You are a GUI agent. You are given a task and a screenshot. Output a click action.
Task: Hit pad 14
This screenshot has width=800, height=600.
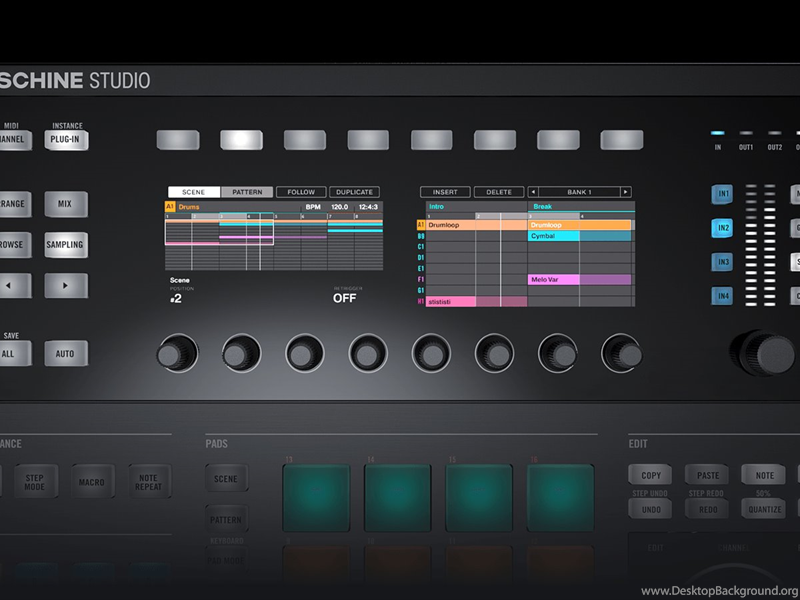click(x=397, y=498)
